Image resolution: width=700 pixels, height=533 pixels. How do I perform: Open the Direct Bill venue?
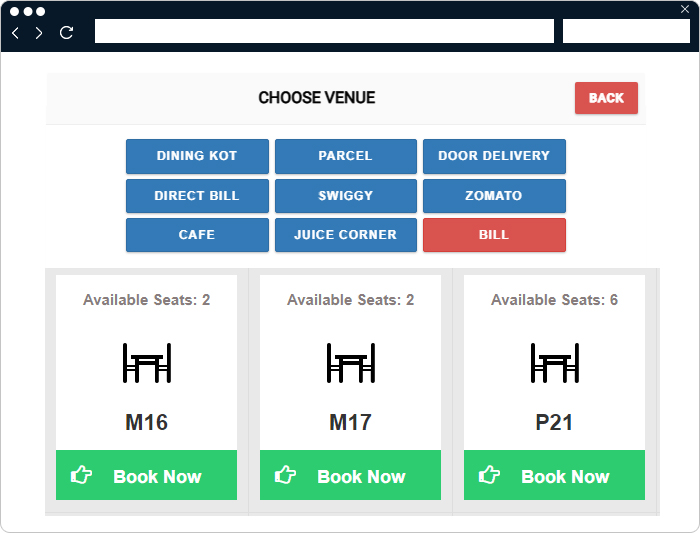point(197,196)
